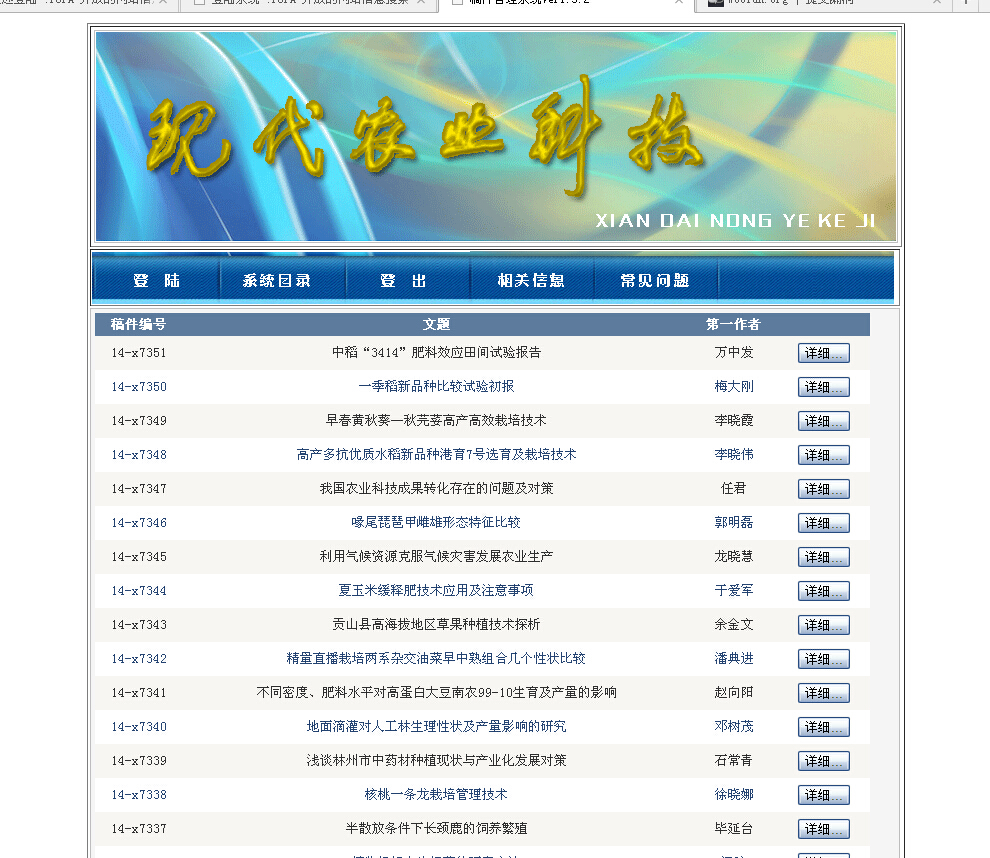Click 详细 button for manuscript 14-x7344
Viewport: 990px width, 858px height.
pos(823,592)
